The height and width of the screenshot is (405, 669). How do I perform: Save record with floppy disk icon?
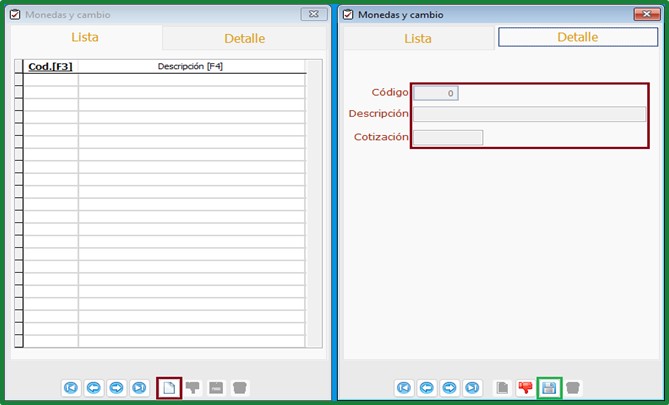(549, 388)
